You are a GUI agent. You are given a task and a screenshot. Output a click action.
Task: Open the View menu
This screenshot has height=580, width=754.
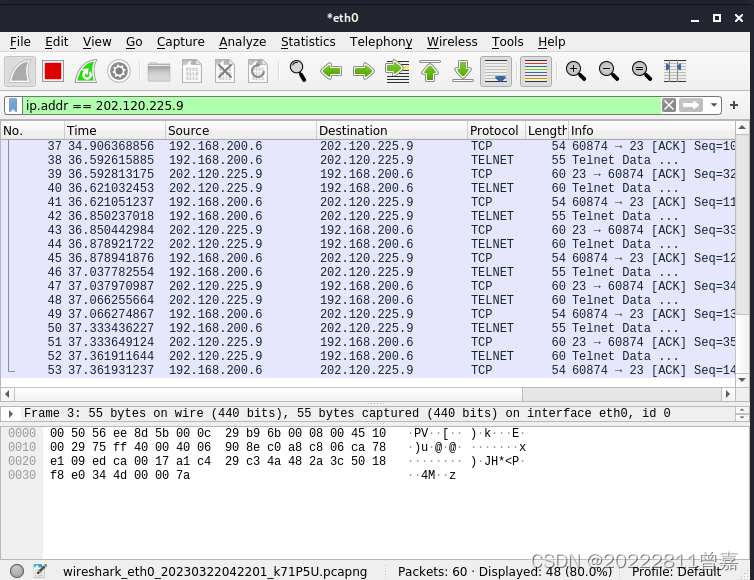click(x=97, y=42)
